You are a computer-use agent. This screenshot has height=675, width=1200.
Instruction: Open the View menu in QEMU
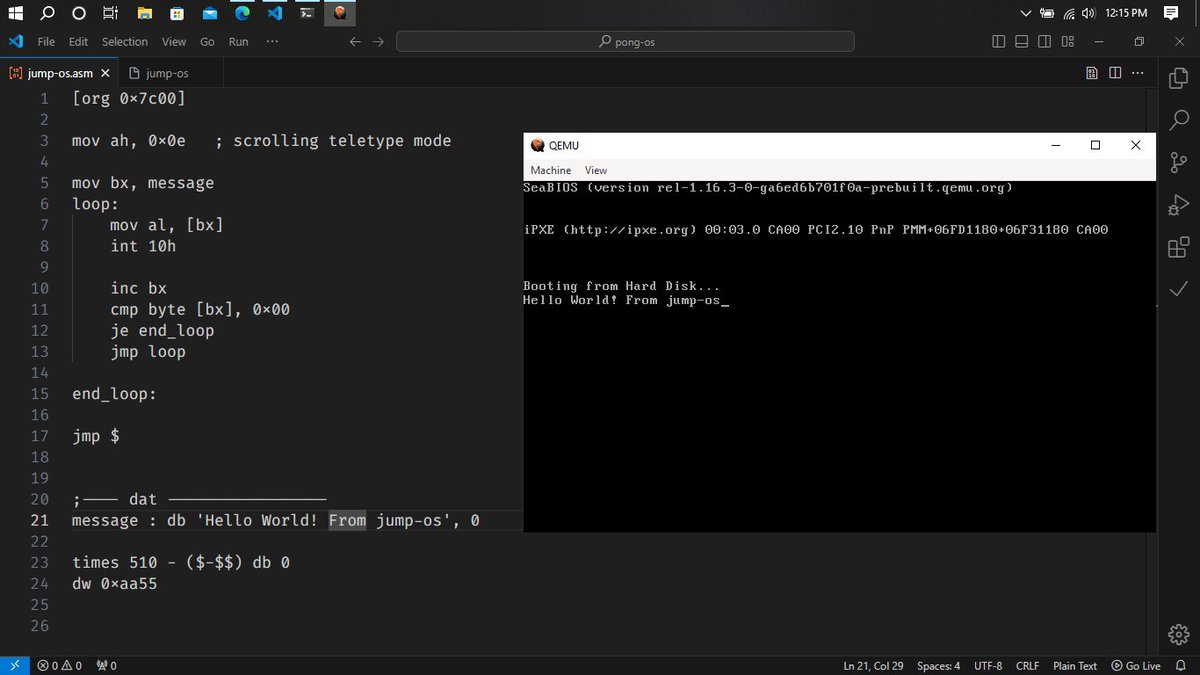pyautogui.click(x=596, y=170)
